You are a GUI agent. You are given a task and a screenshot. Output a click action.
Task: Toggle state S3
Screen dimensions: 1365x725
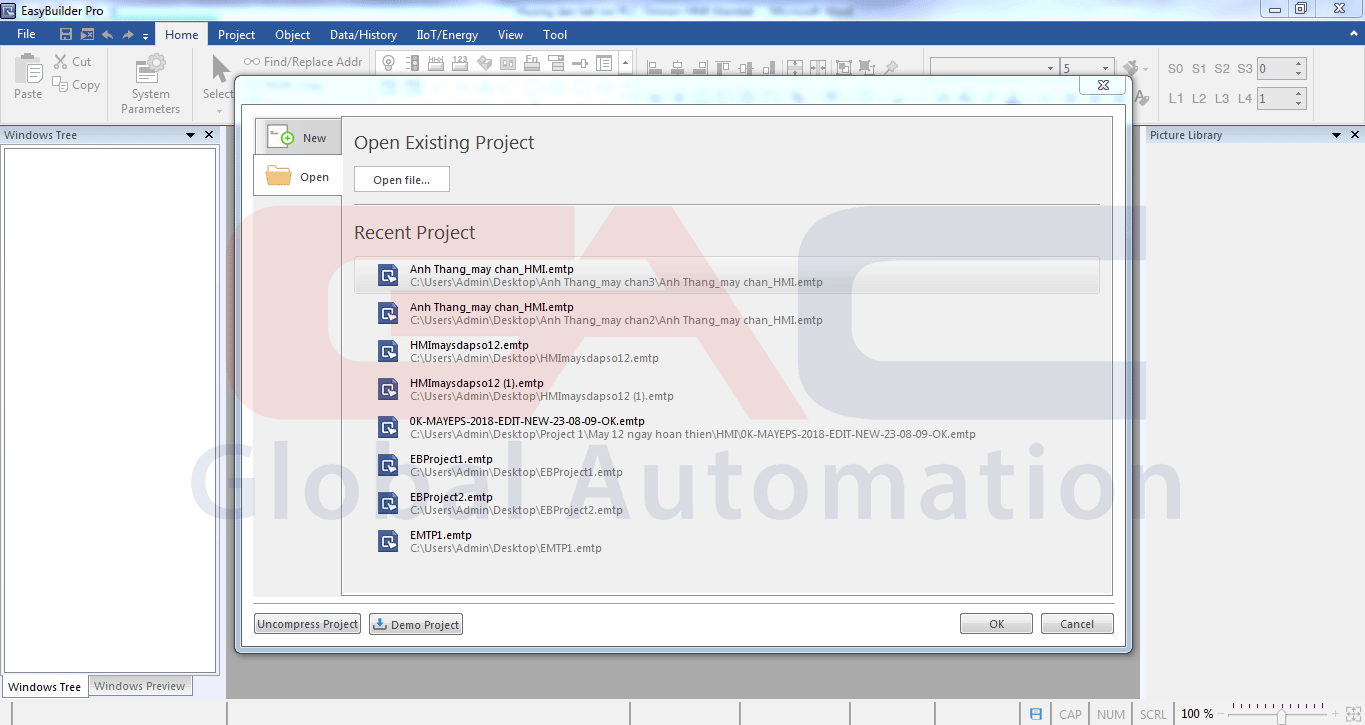1245,69
